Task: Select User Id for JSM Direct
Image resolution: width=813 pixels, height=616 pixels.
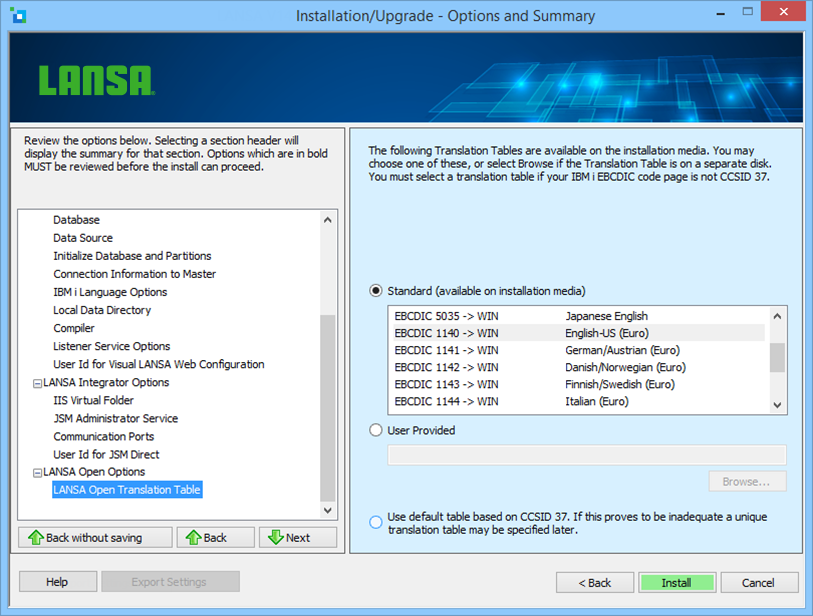Action: pos(106,455)
